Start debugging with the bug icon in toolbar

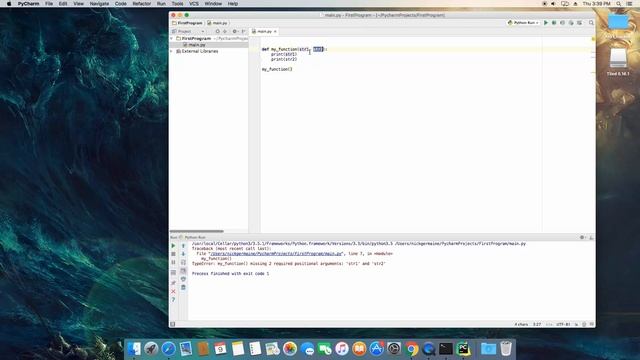(554, 23)
